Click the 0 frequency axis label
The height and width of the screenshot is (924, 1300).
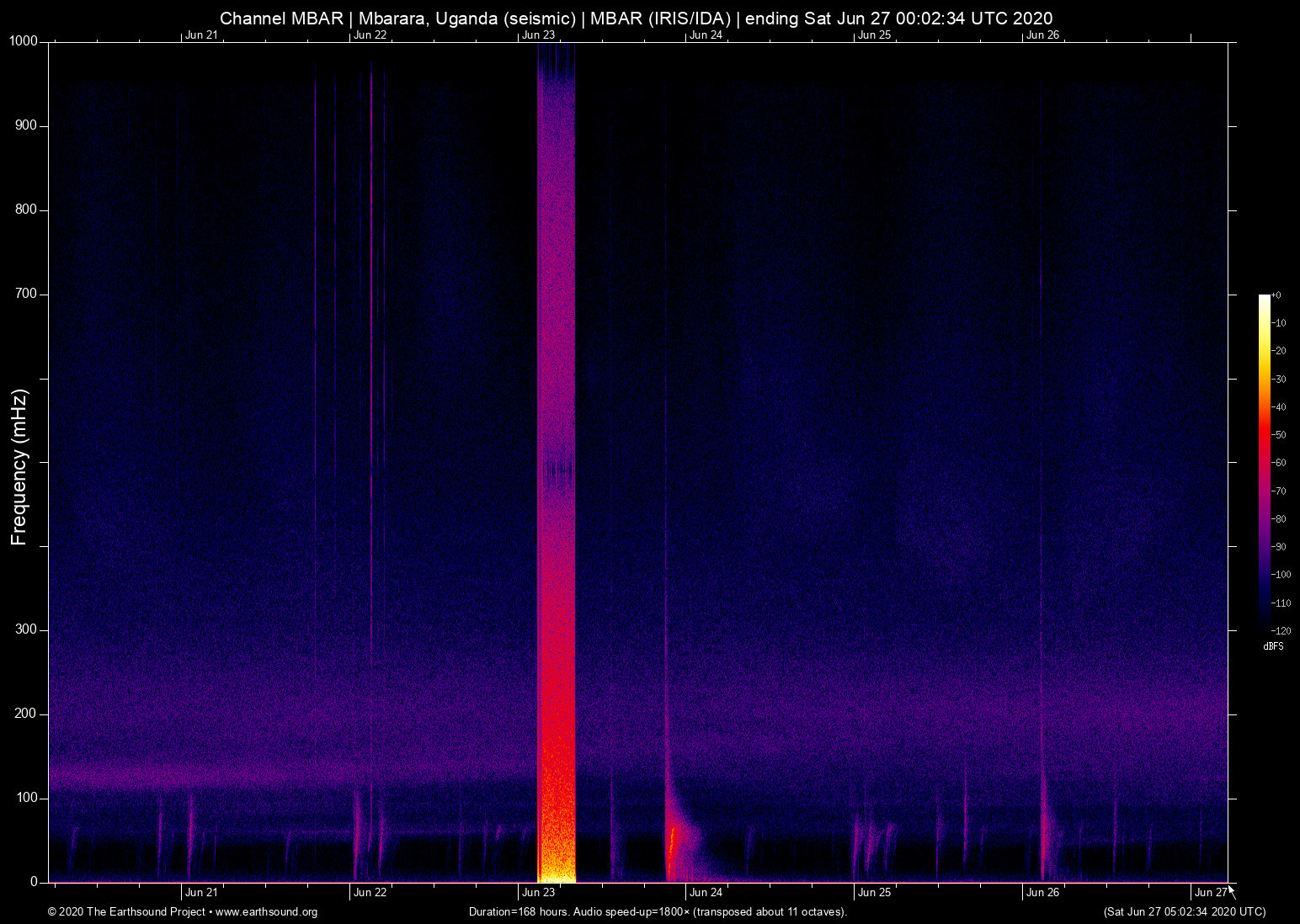[34, 882]
